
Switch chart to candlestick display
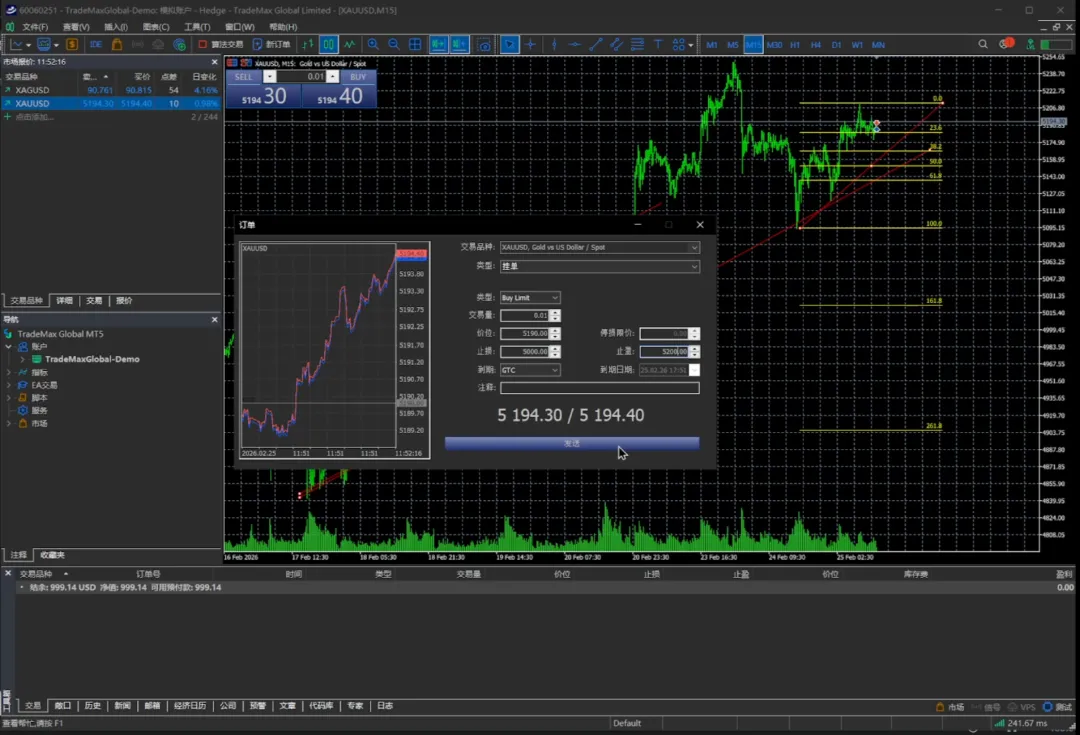tap(329, 45)
